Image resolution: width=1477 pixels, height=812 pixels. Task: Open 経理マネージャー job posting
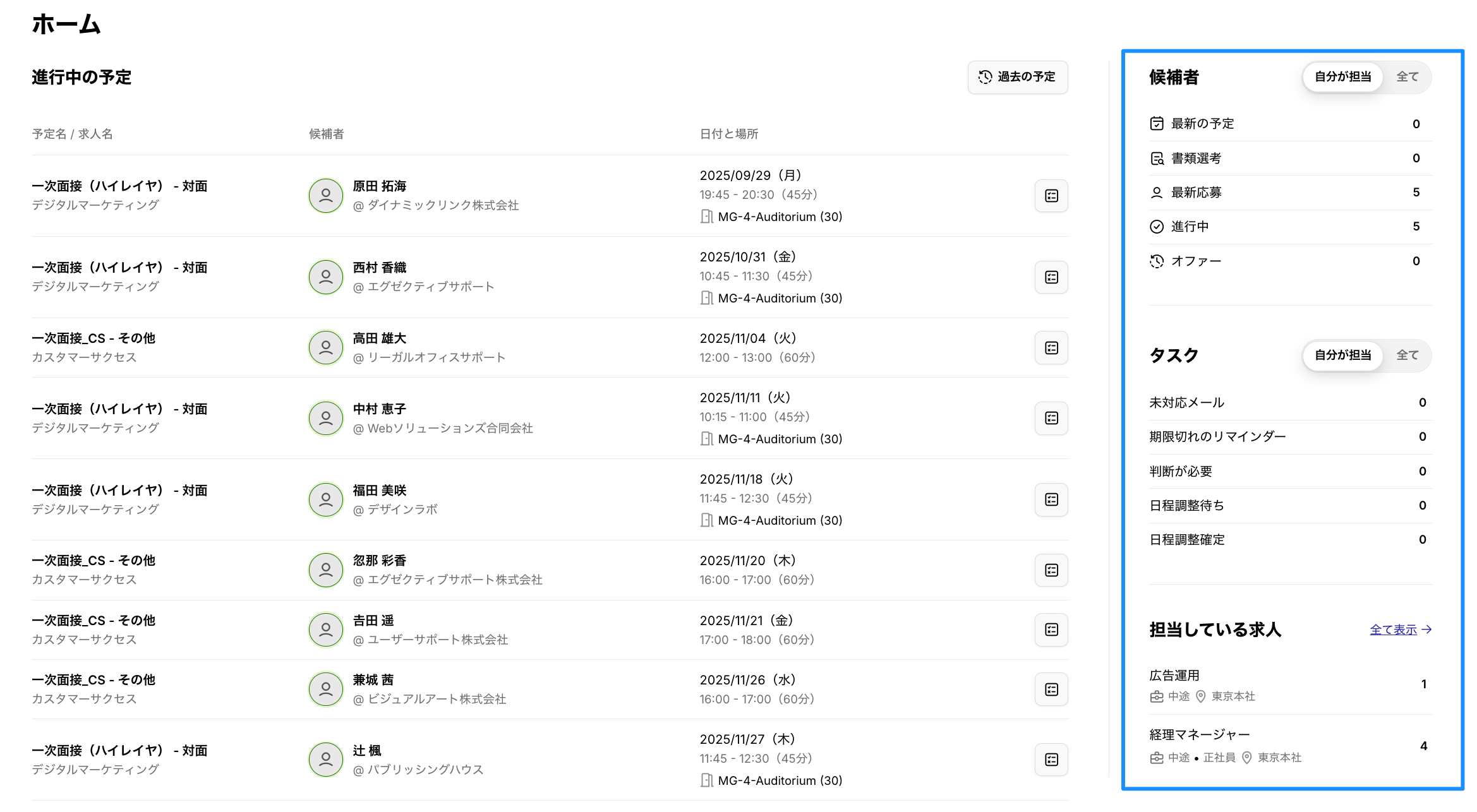point(1199,735)
